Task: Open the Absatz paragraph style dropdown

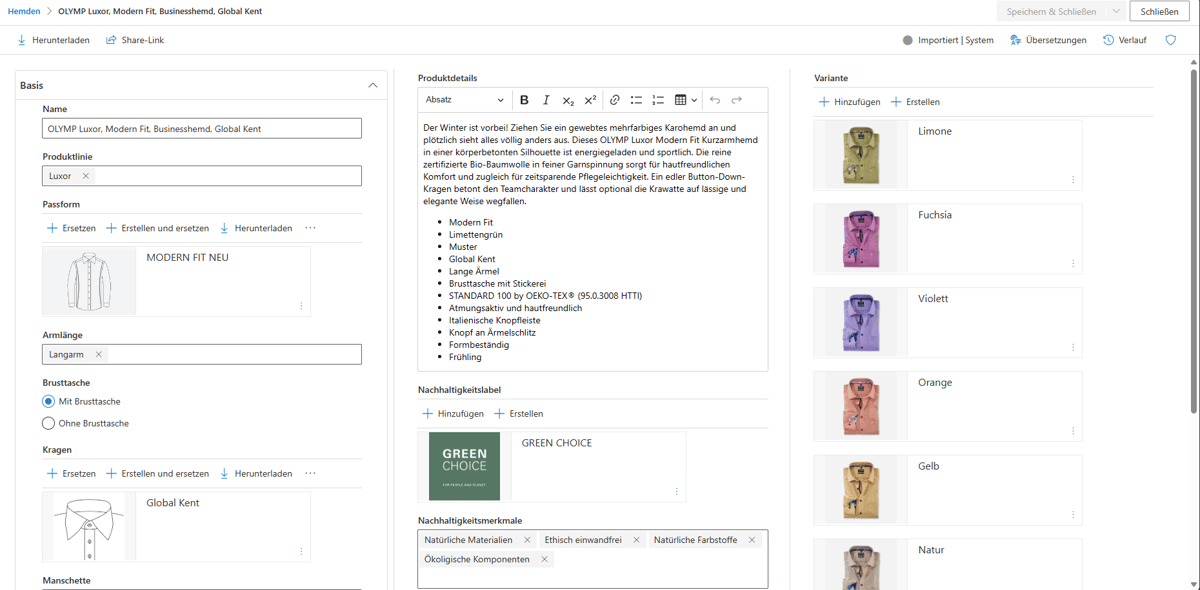Action: click(x=464, y=100)
